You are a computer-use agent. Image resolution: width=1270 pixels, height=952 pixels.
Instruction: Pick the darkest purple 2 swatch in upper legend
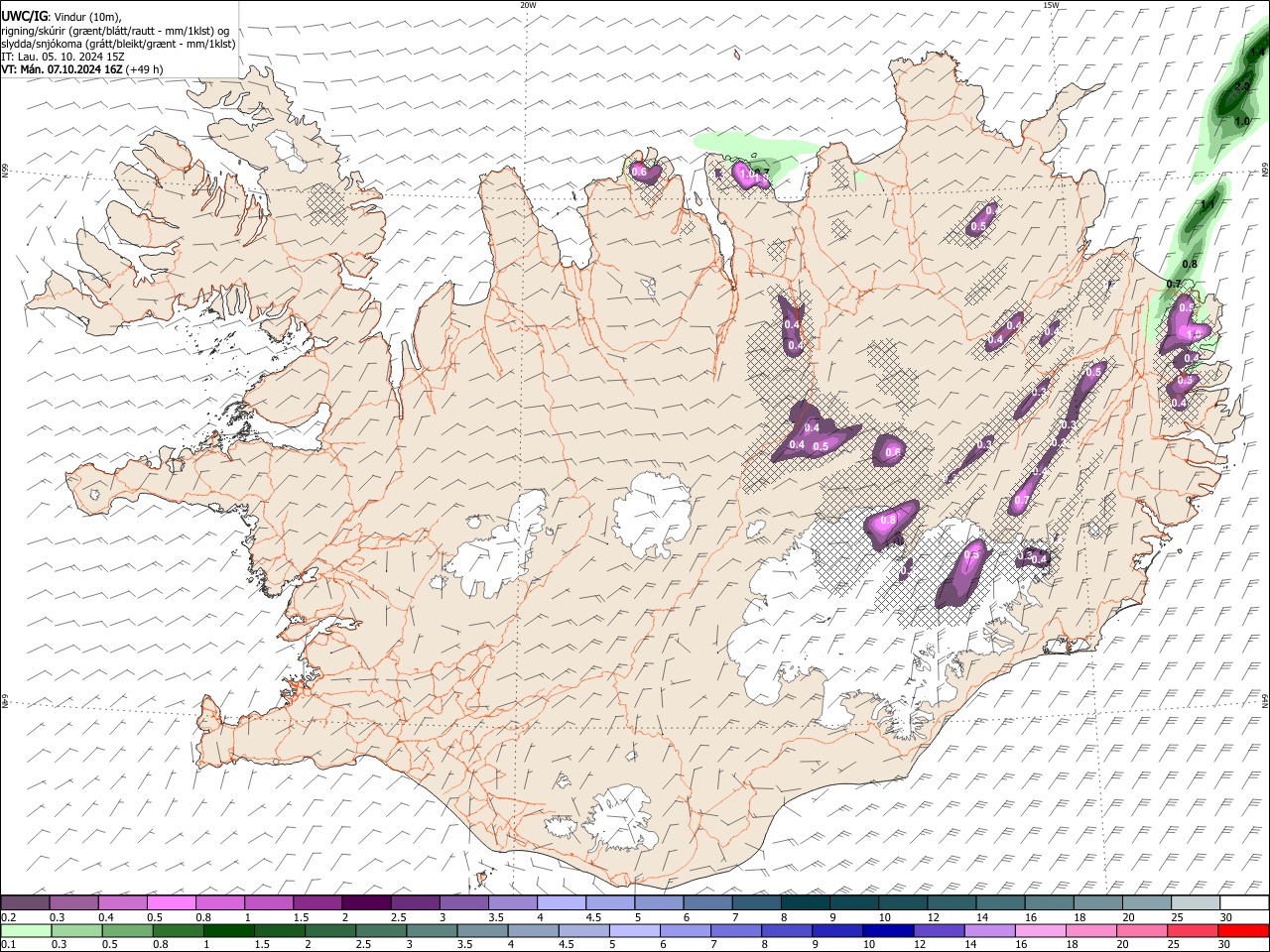point(366,902)
